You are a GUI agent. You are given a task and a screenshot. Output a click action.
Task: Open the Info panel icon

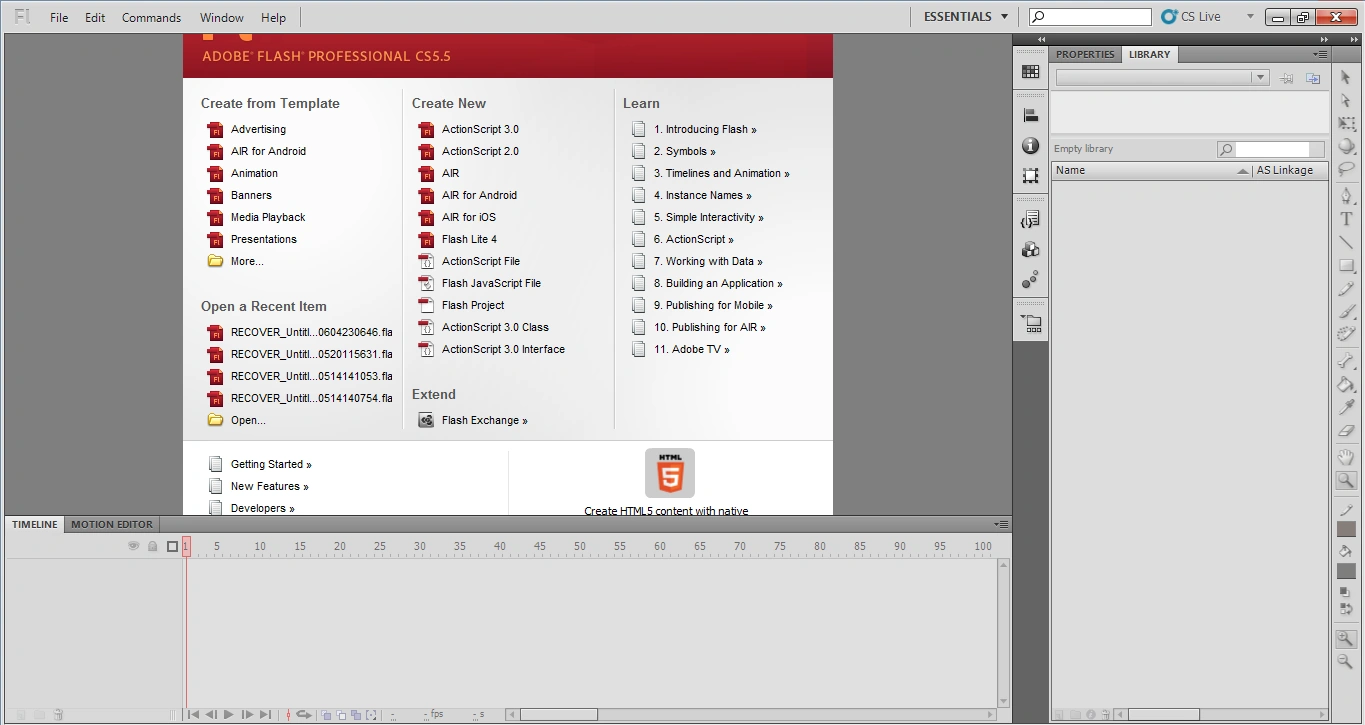pos(1030,146)
